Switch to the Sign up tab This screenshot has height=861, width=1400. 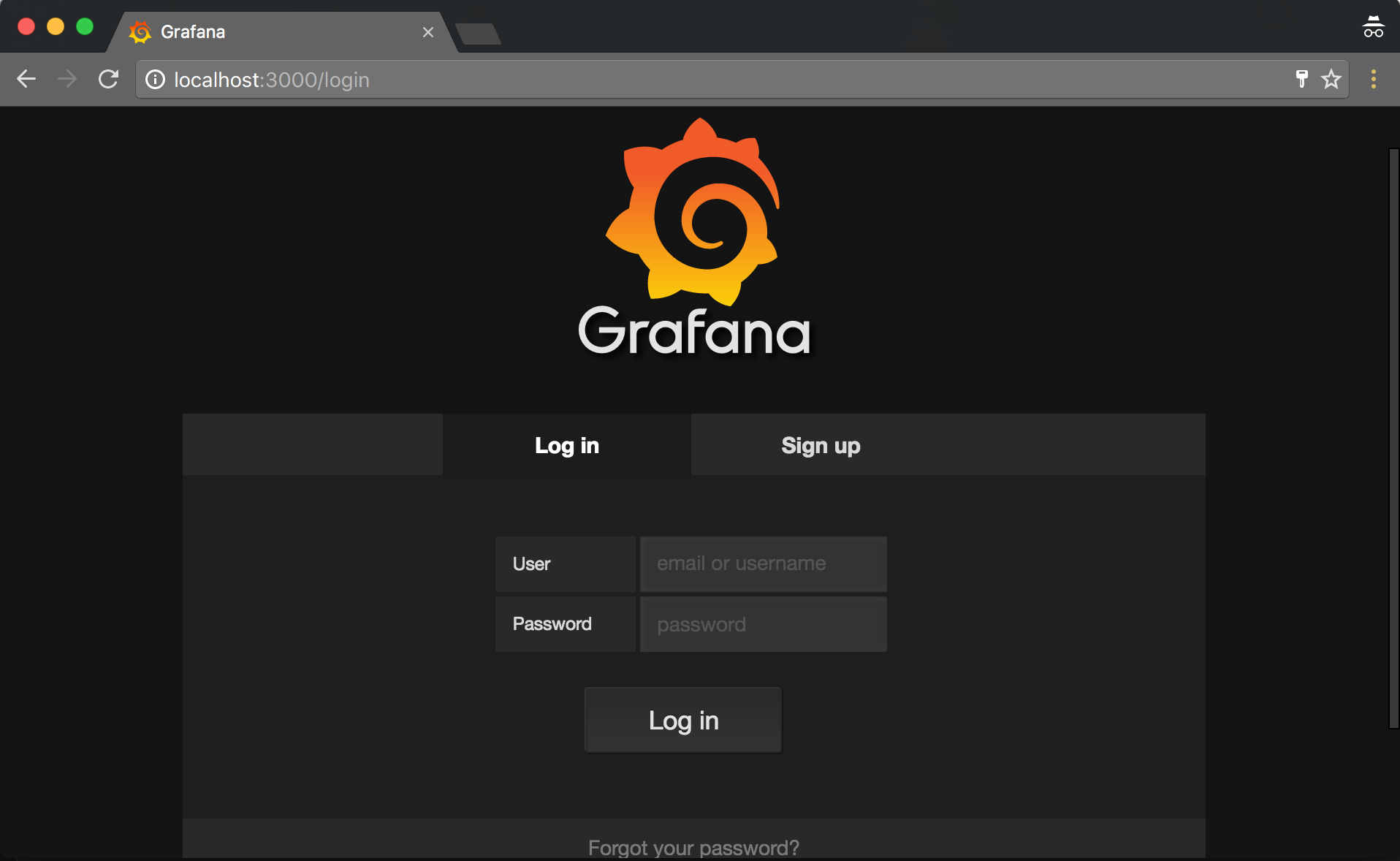(x=821, y=445)
